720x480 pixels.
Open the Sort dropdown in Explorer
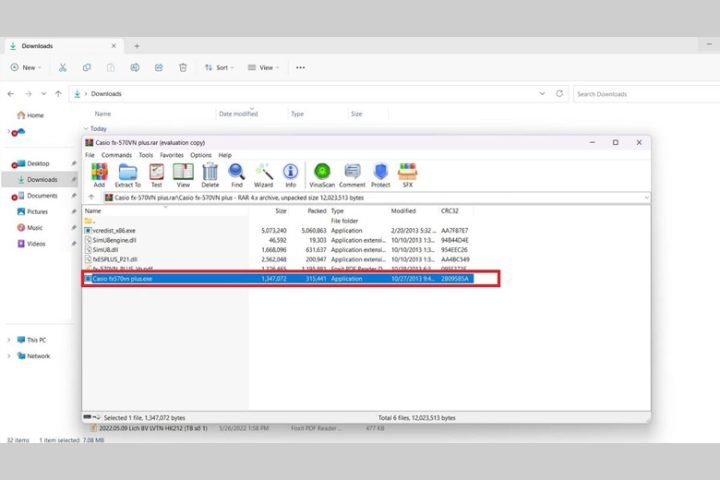click(220, 68)
